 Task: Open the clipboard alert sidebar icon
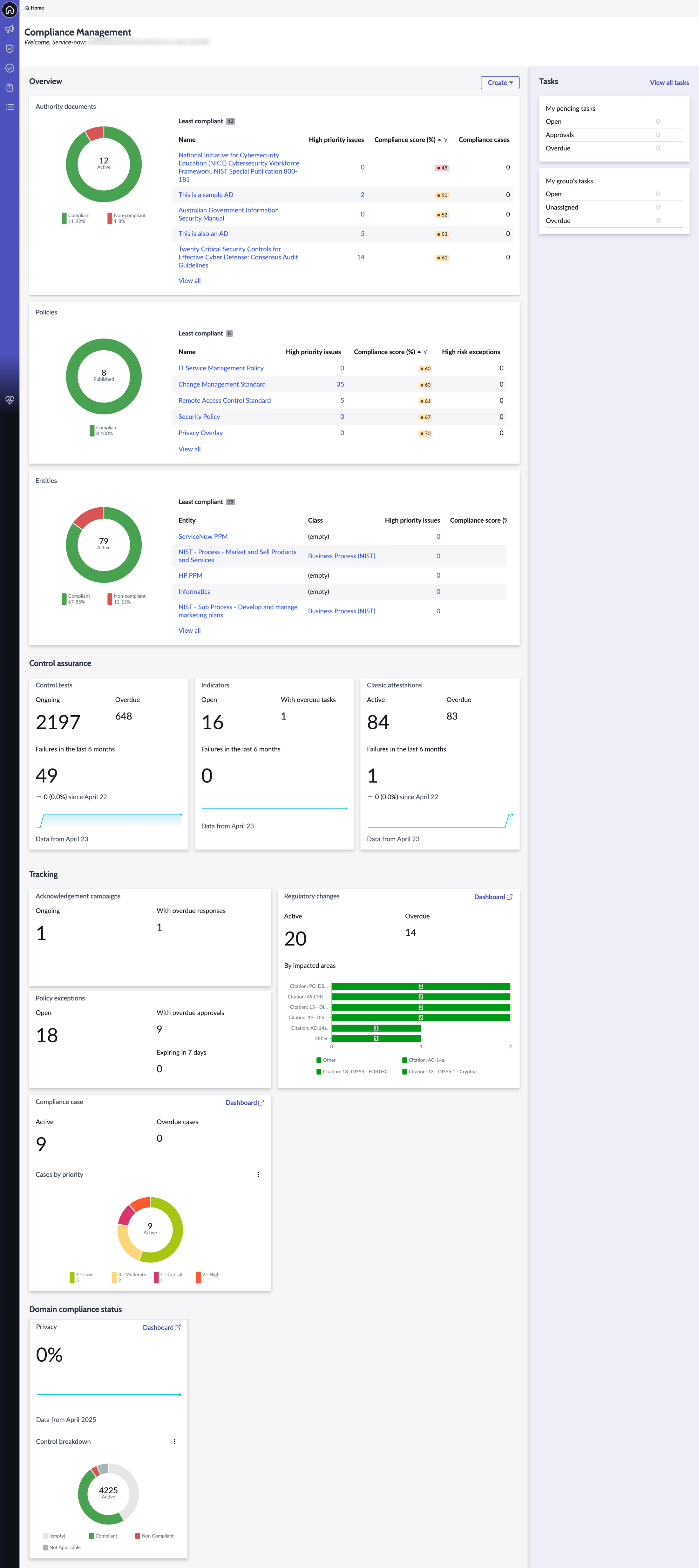tap(10, 88)
